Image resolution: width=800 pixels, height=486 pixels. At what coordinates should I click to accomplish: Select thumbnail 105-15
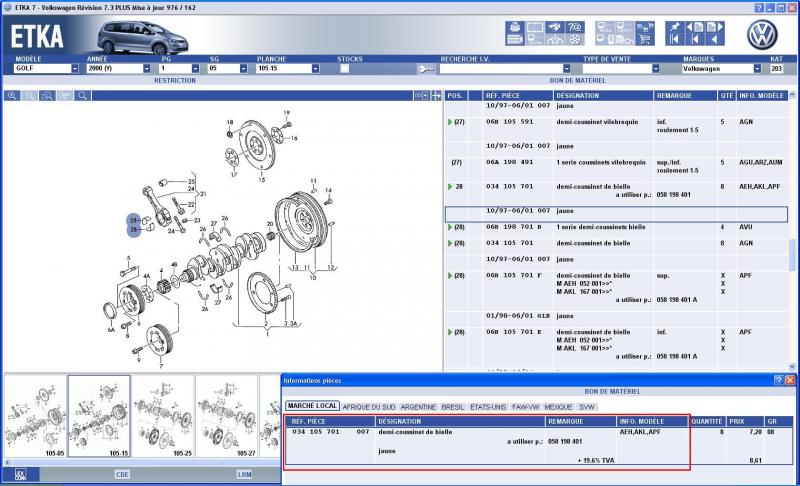[99, 416]
